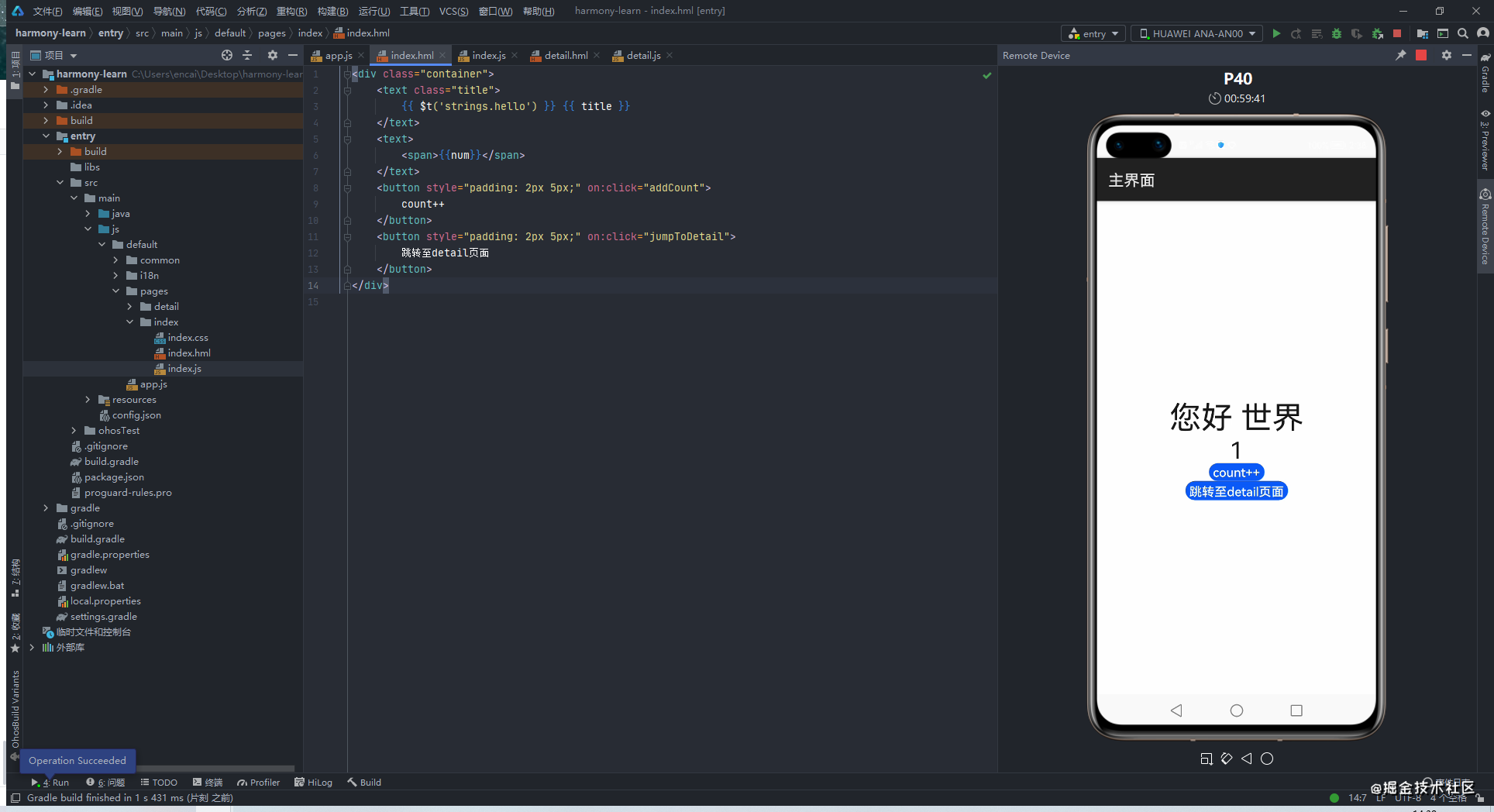Image resolution: width=1494 pixels, height=812 pixels.
Task: Expand the java folder
Action: click(x=88, y=214)
